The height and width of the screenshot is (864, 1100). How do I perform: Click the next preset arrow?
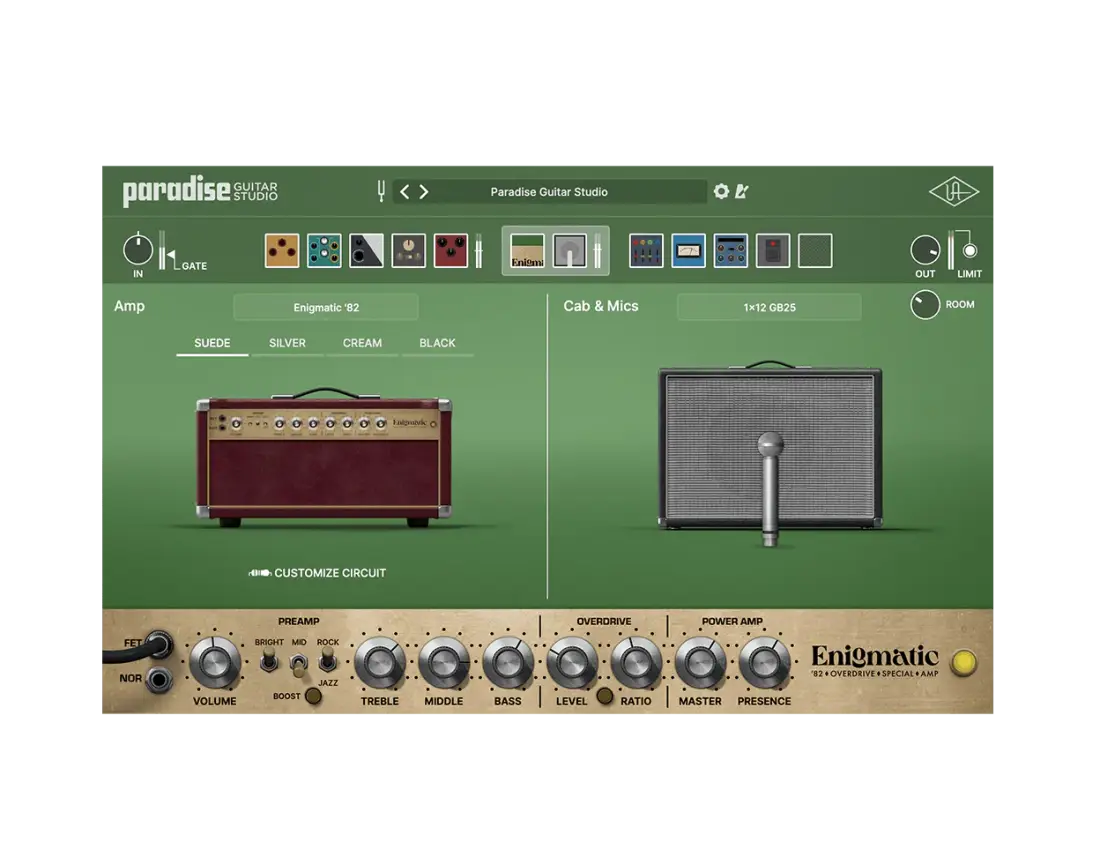(422, 191)
